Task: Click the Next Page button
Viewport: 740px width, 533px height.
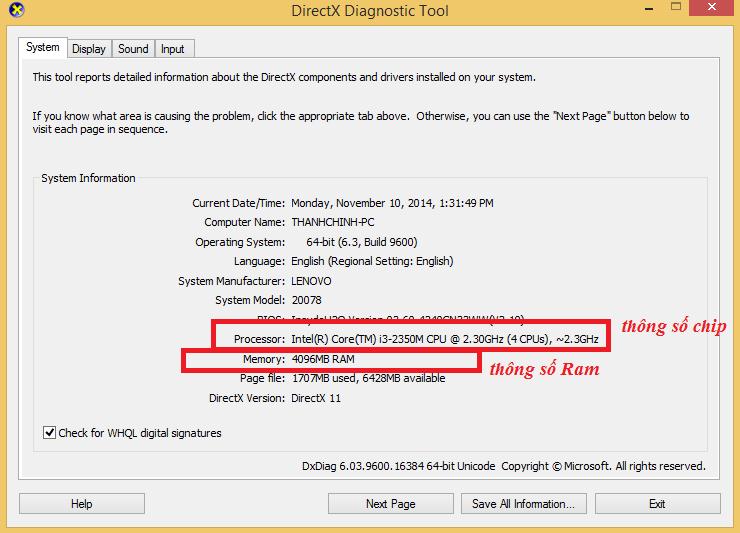Action: pos(391,504)
